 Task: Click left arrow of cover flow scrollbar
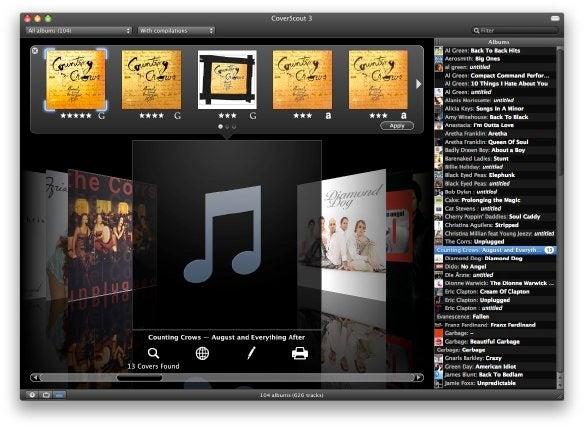[x=35, y=378]
